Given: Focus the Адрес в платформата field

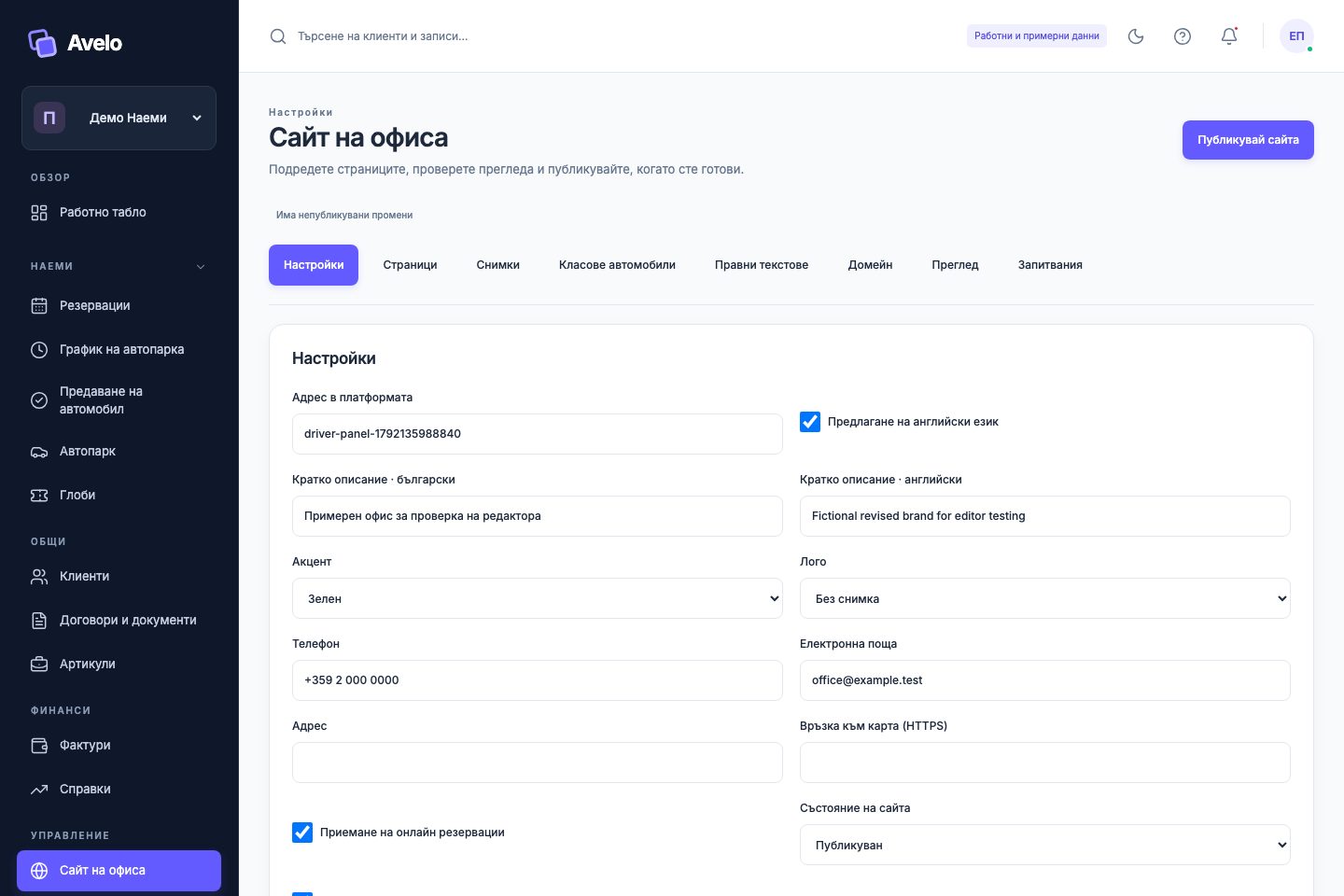Looking at the screenshot, I should [x=538, y=434].
